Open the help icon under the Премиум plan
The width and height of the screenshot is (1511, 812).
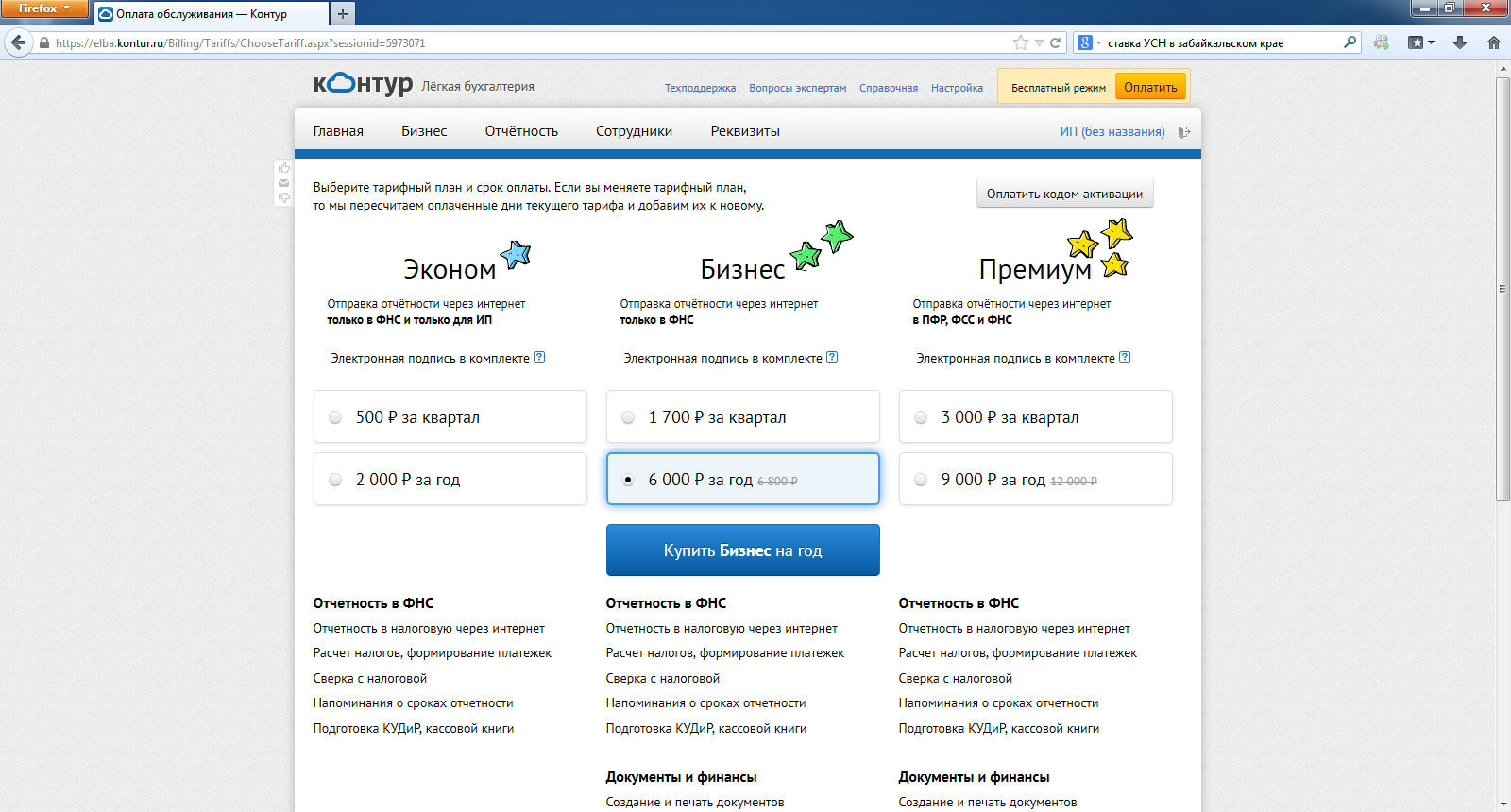tap(1125, 357)
